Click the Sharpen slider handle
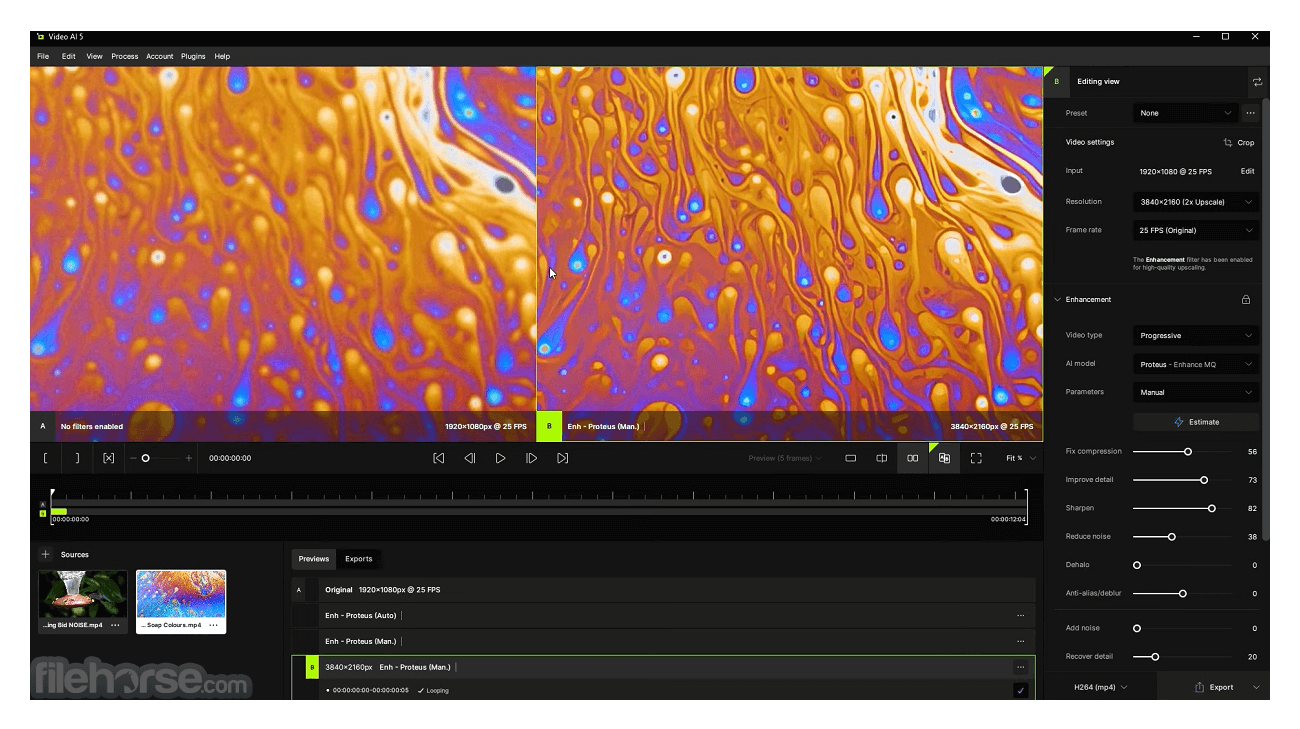The image size is (1300, 729). click(x=1212, y=508)
